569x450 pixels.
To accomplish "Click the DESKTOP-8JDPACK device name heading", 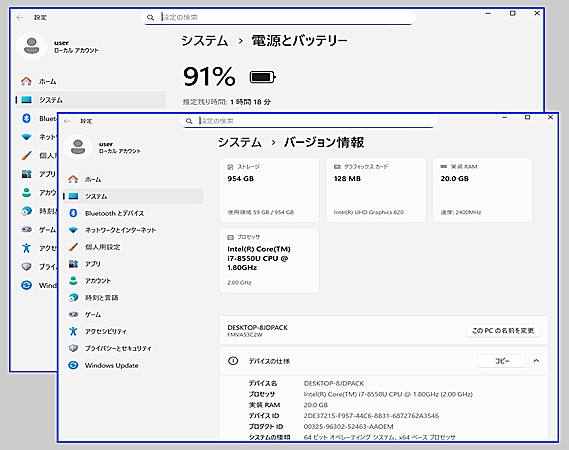I will pyautogui.click(x=257, y=327).
